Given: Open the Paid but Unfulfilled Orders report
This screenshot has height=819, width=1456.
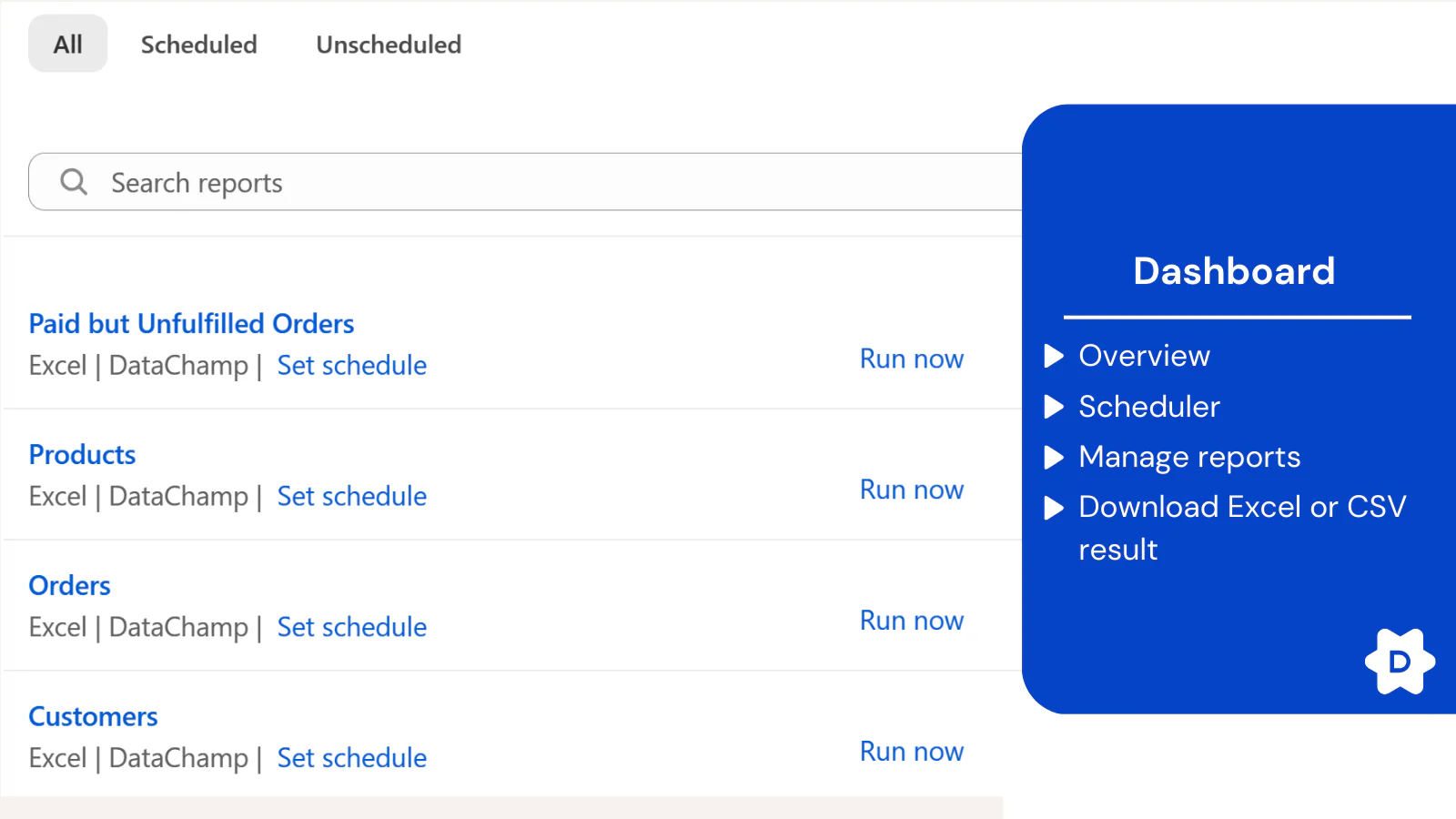Looking at the screenshot, I should coord(191,324).
